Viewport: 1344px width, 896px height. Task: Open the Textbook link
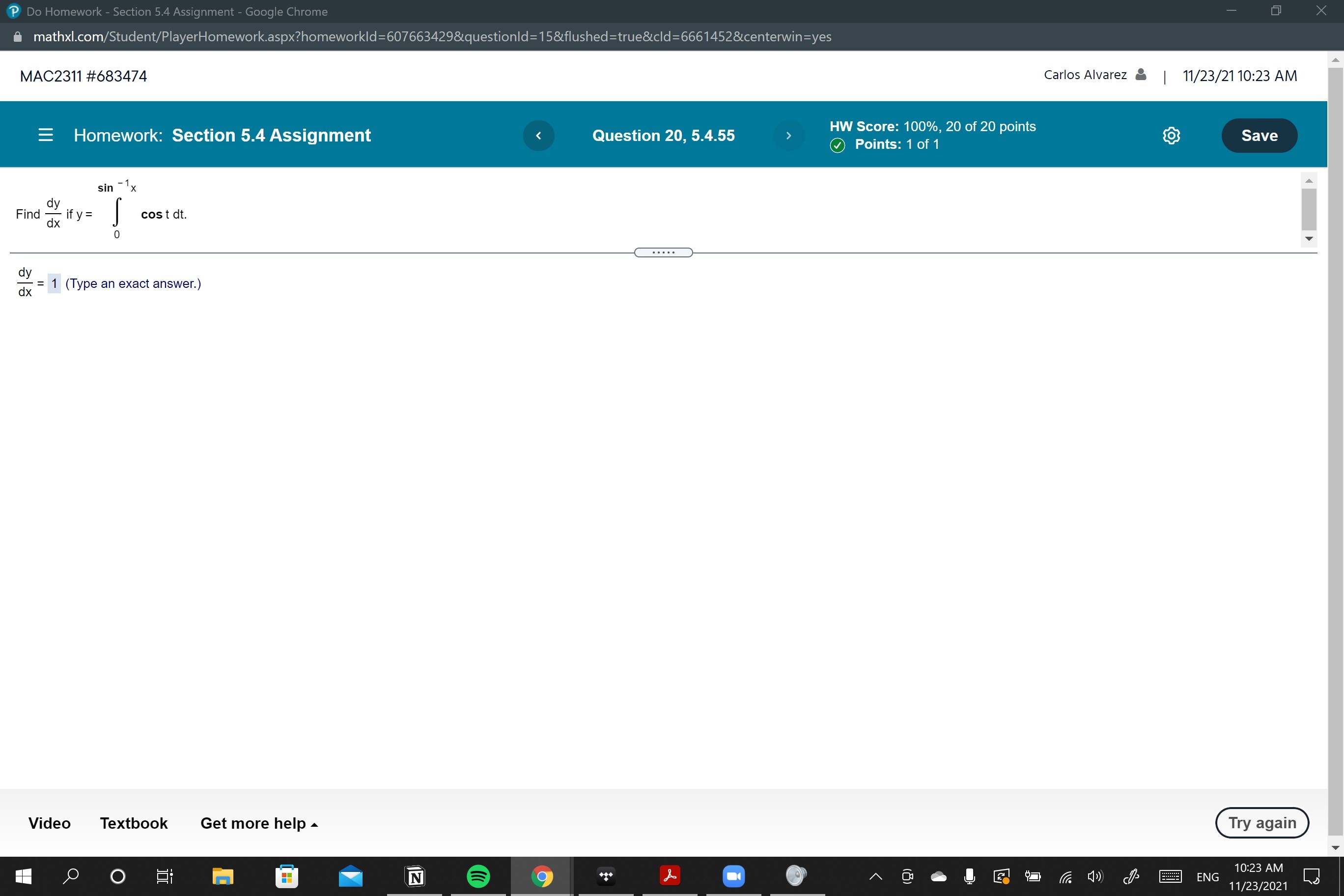click(x=134, y=823)
